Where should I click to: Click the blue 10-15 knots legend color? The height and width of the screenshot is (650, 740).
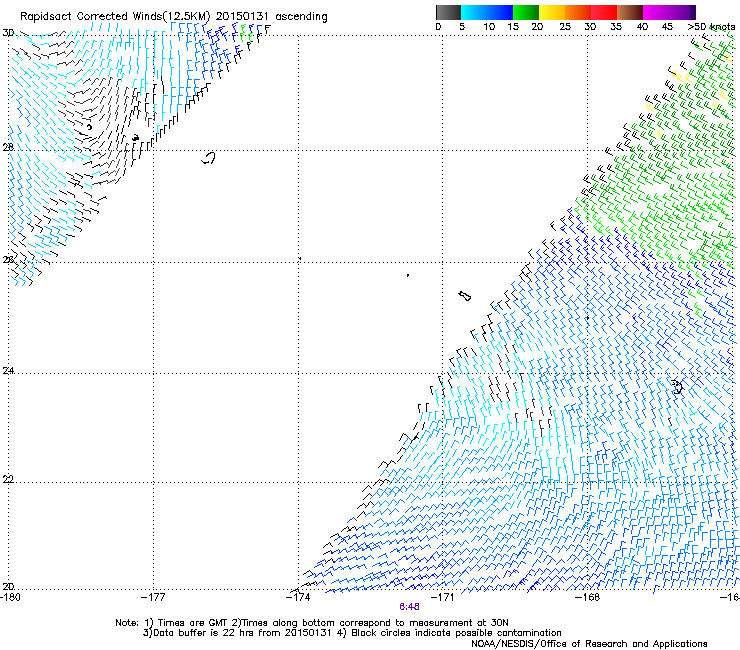pyautogui.click(x=500, y=12)
